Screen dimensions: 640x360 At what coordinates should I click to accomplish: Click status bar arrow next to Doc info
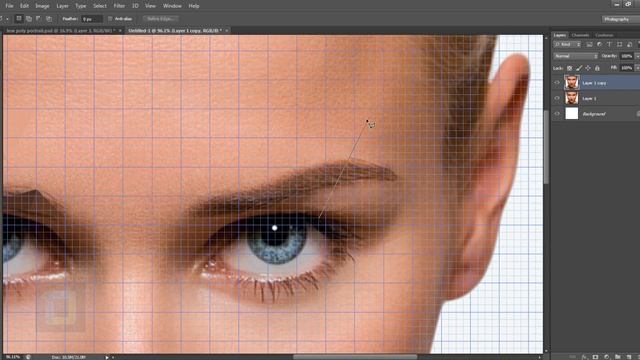tap(107, 357)
